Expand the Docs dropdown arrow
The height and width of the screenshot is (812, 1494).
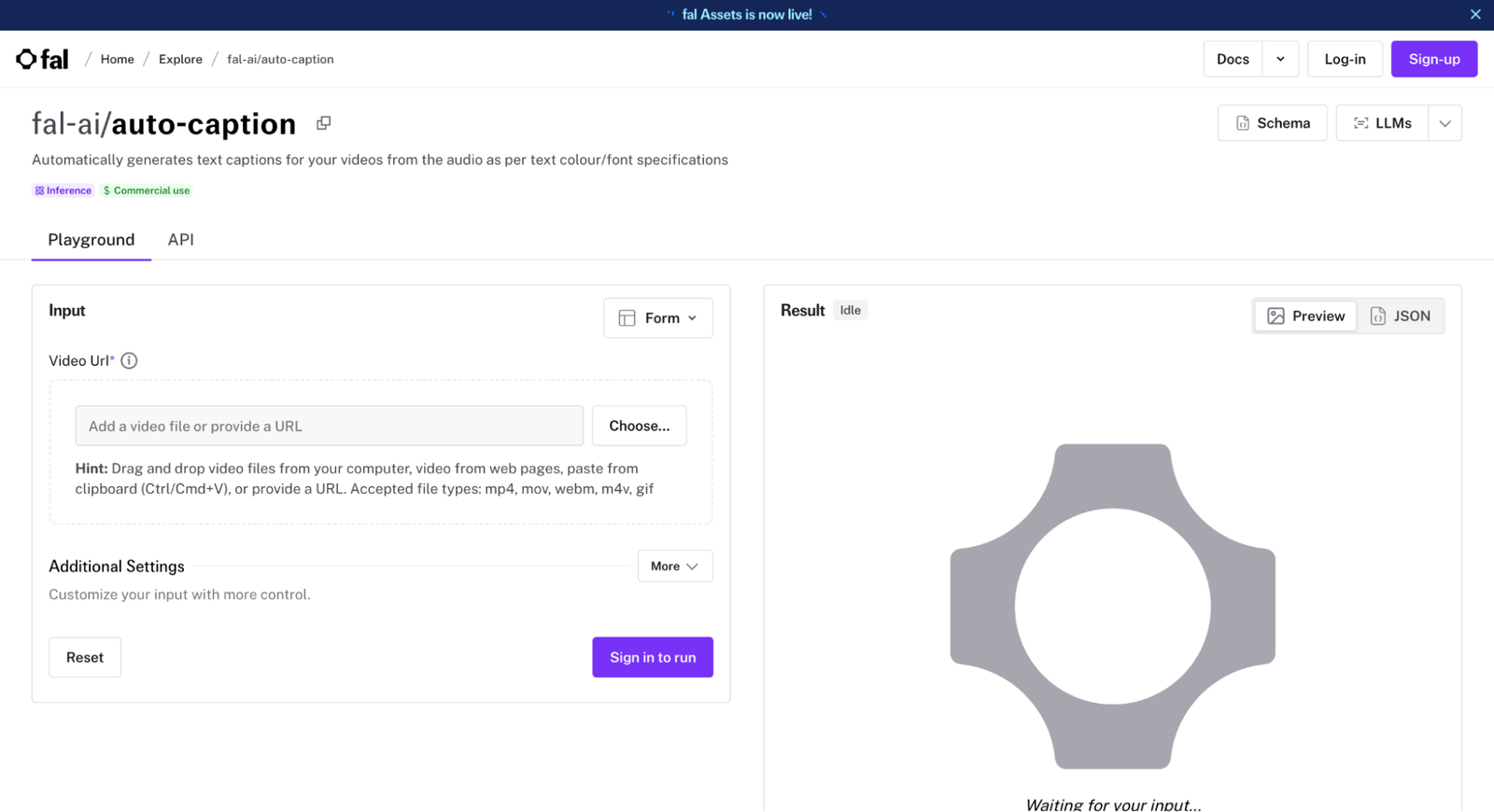pyautogui.click(x=1280, y=59)
